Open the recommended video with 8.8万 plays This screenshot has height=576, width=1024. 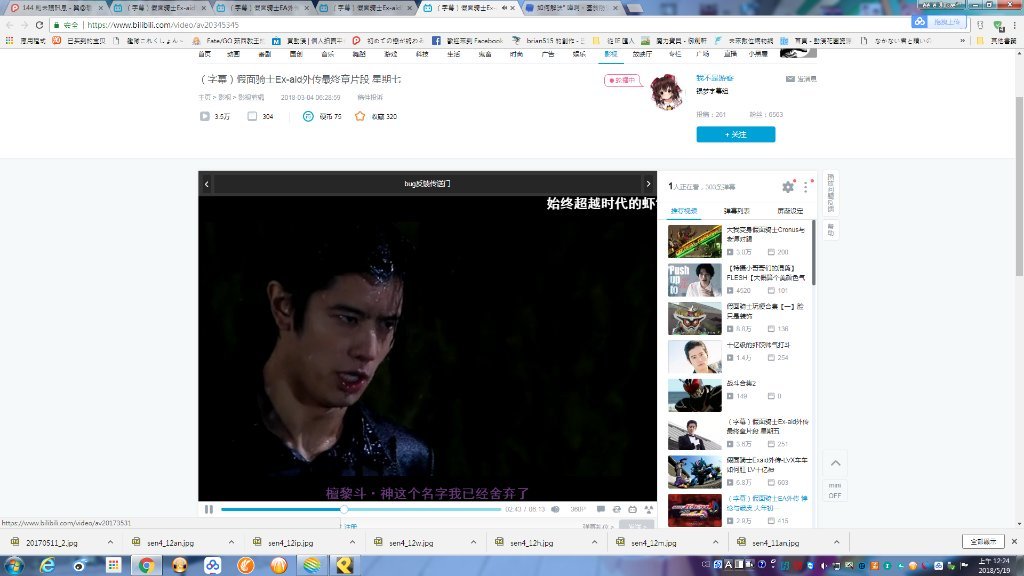tap(694, 318)
